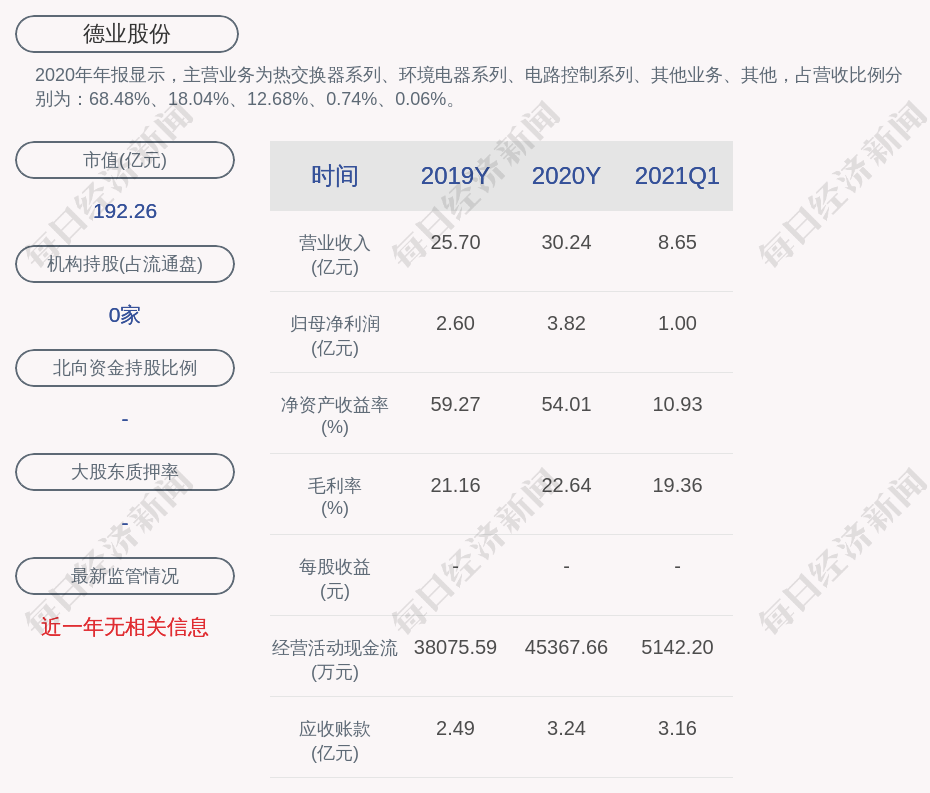Select the 2019Y column header
The width and height of the screenshot is (930, 793).
coord(455,176)
